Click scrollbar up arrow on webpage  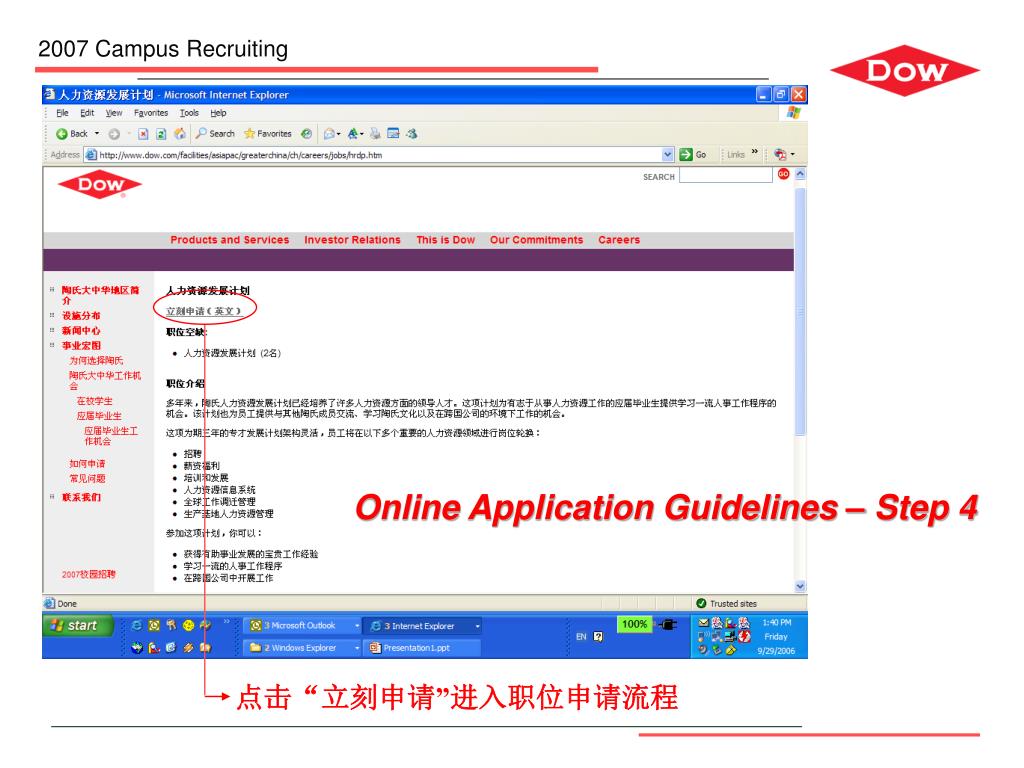point(800,174)
